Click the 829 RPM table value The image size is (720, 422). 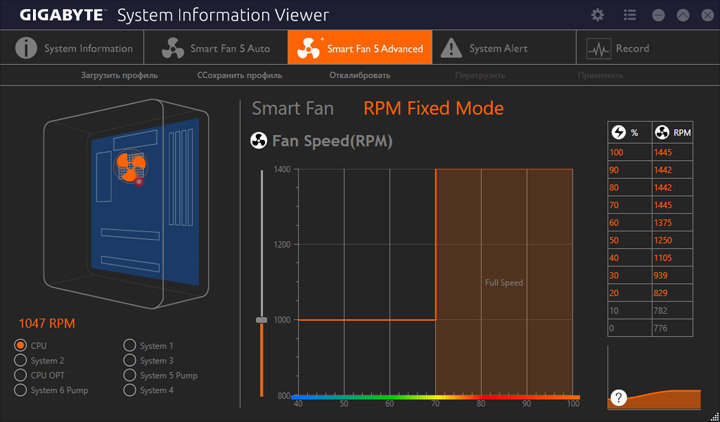coord(672,293)
